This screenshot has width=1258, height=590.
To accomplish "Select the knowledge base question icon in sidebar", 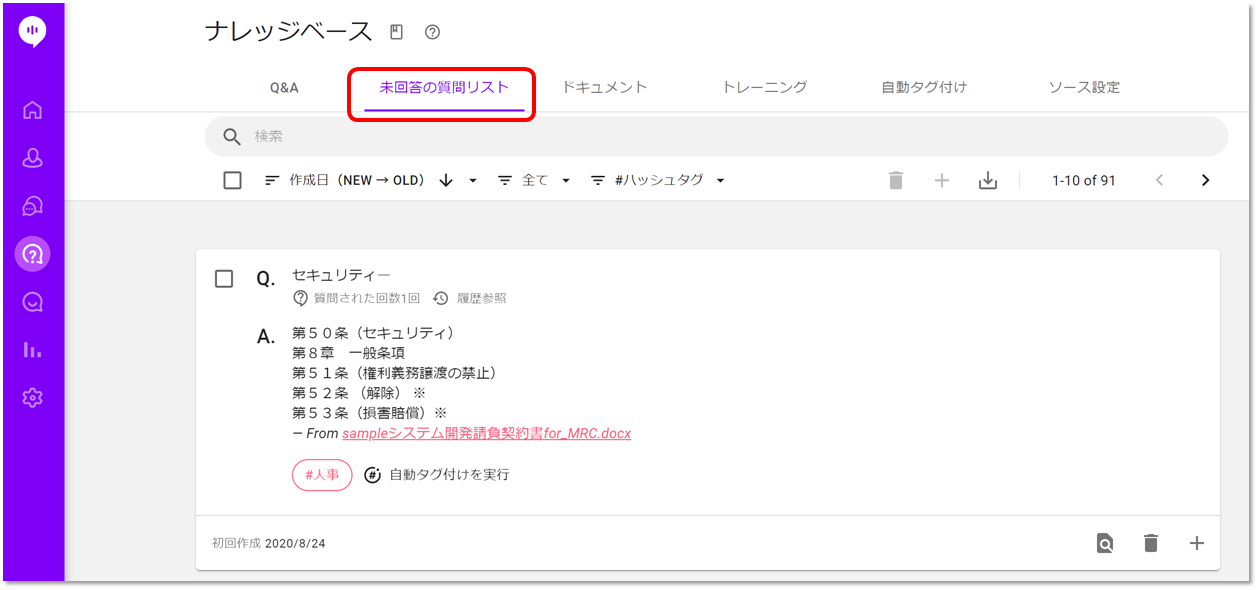I will click(33, 254).
